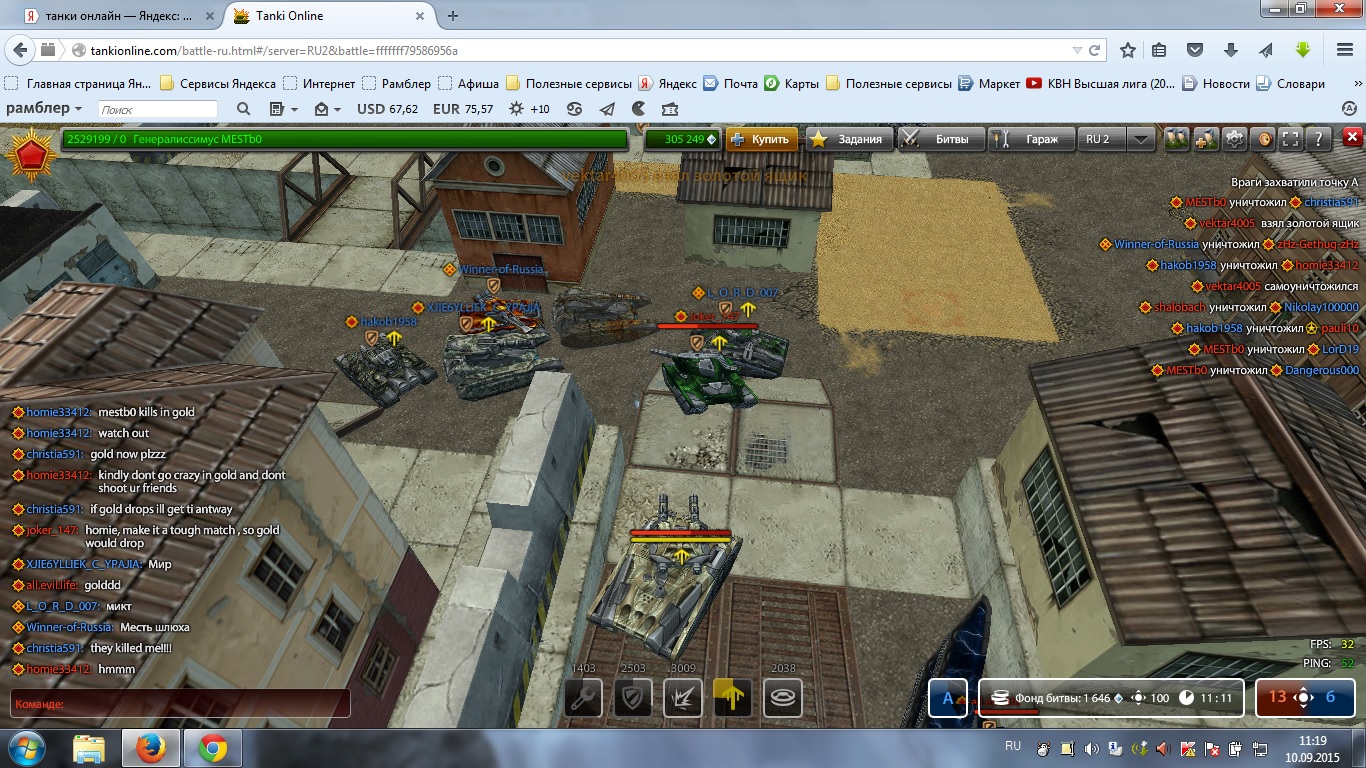Open the Гараж garage menu

tap(1031, 139)
